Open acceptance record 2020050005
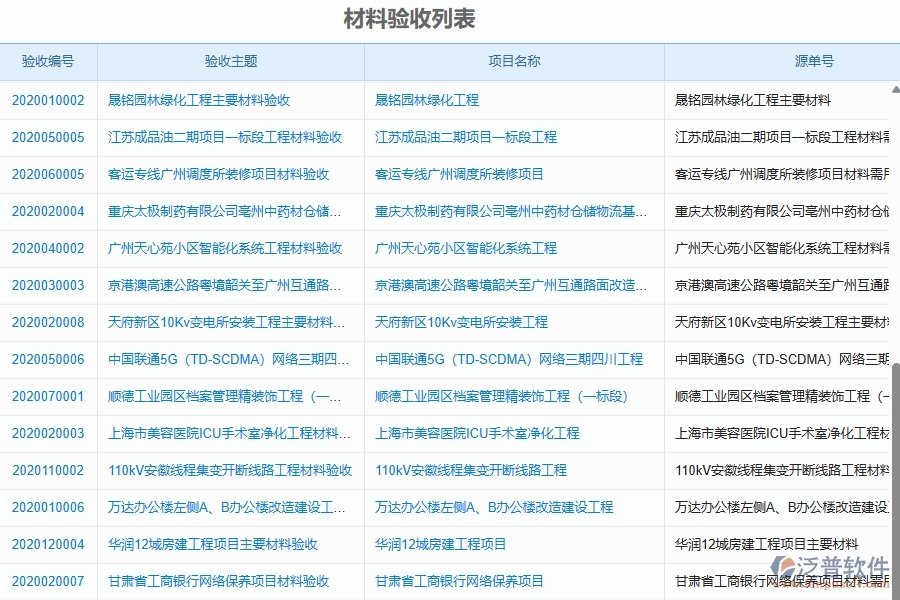Screen dimensions: 900x600 (47, 137)
